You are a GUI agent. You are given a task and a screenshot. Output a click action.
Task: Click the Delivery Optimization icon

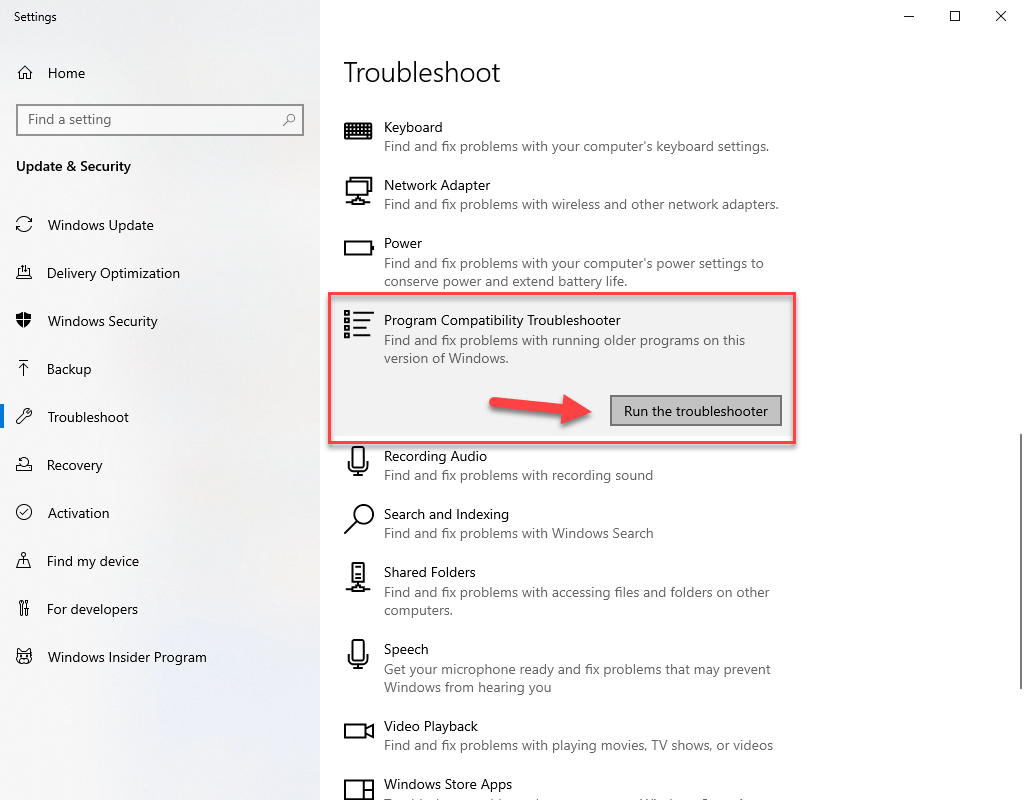pos(24,273)
